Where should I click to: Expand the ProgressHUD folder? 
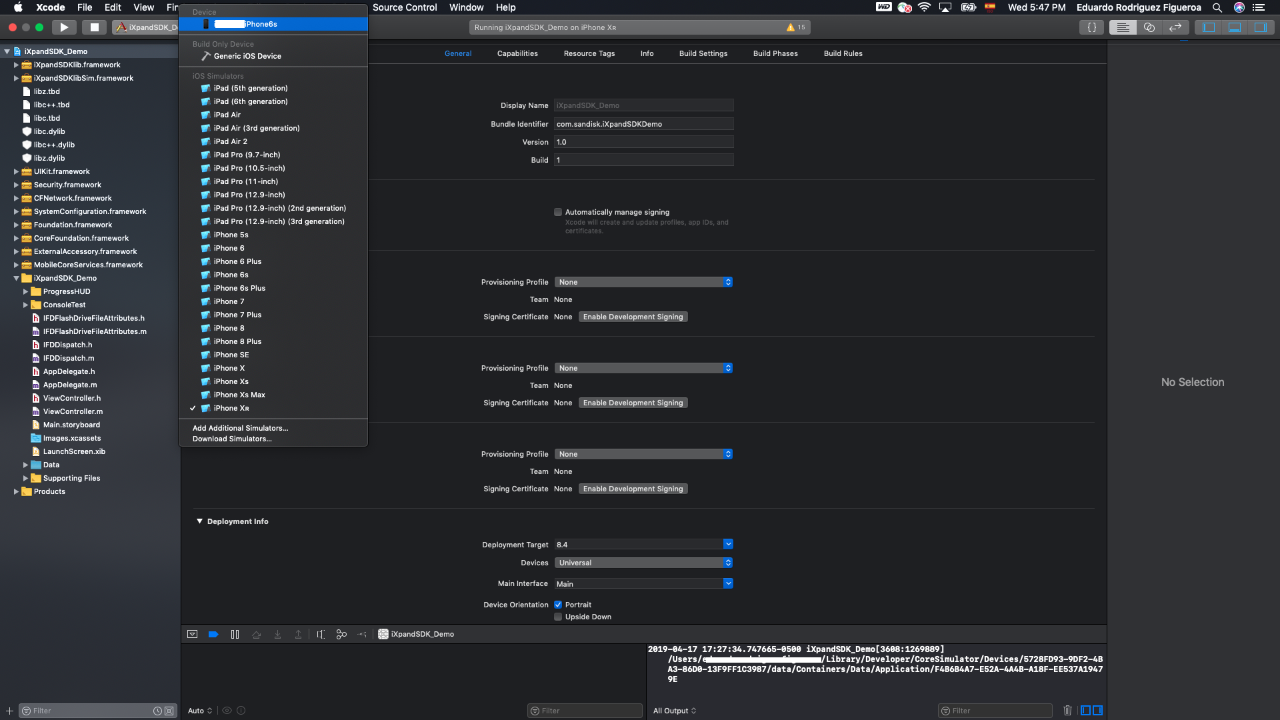click(26, 291)
